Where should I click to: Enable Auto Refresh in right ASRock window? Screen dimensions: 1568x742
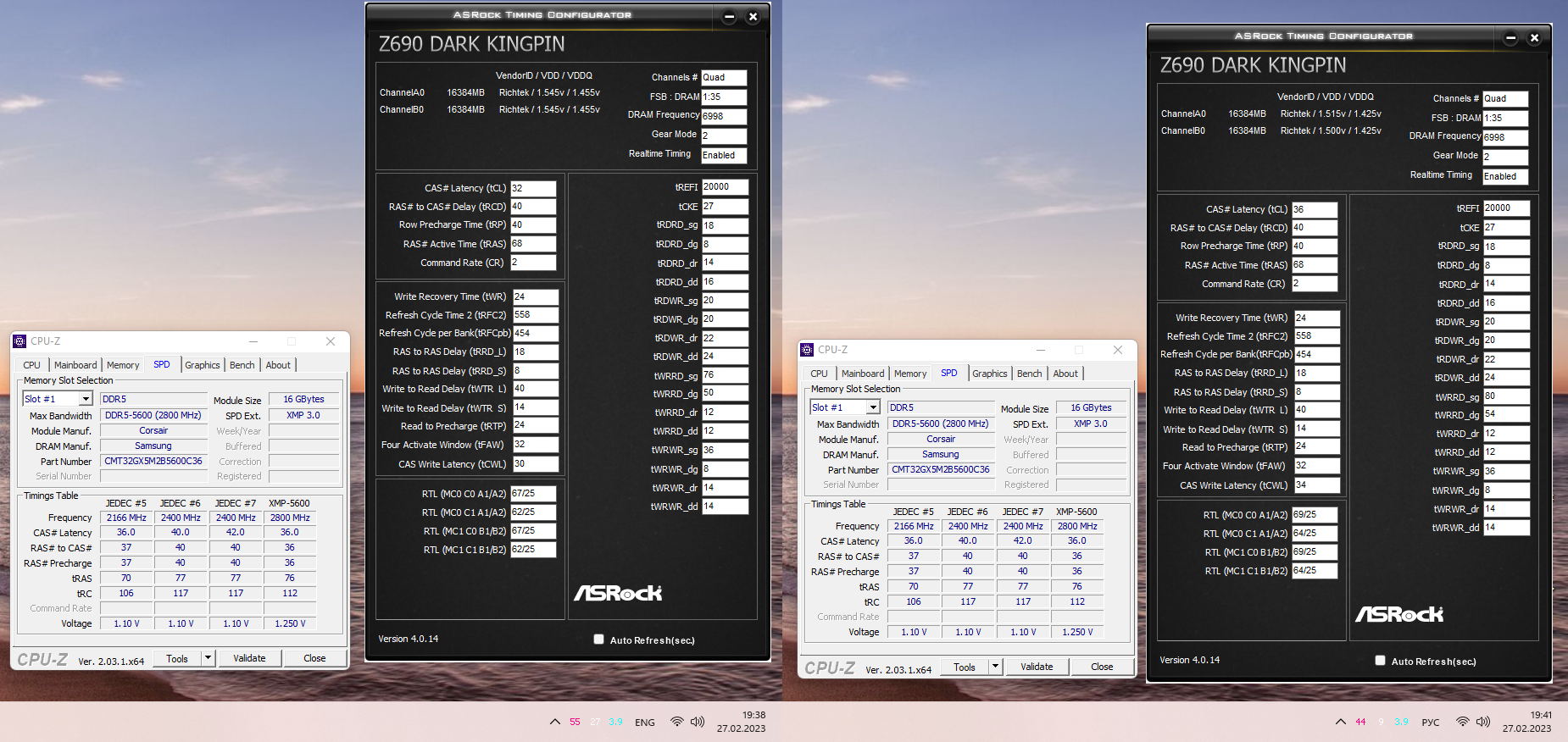point(1381,661)
